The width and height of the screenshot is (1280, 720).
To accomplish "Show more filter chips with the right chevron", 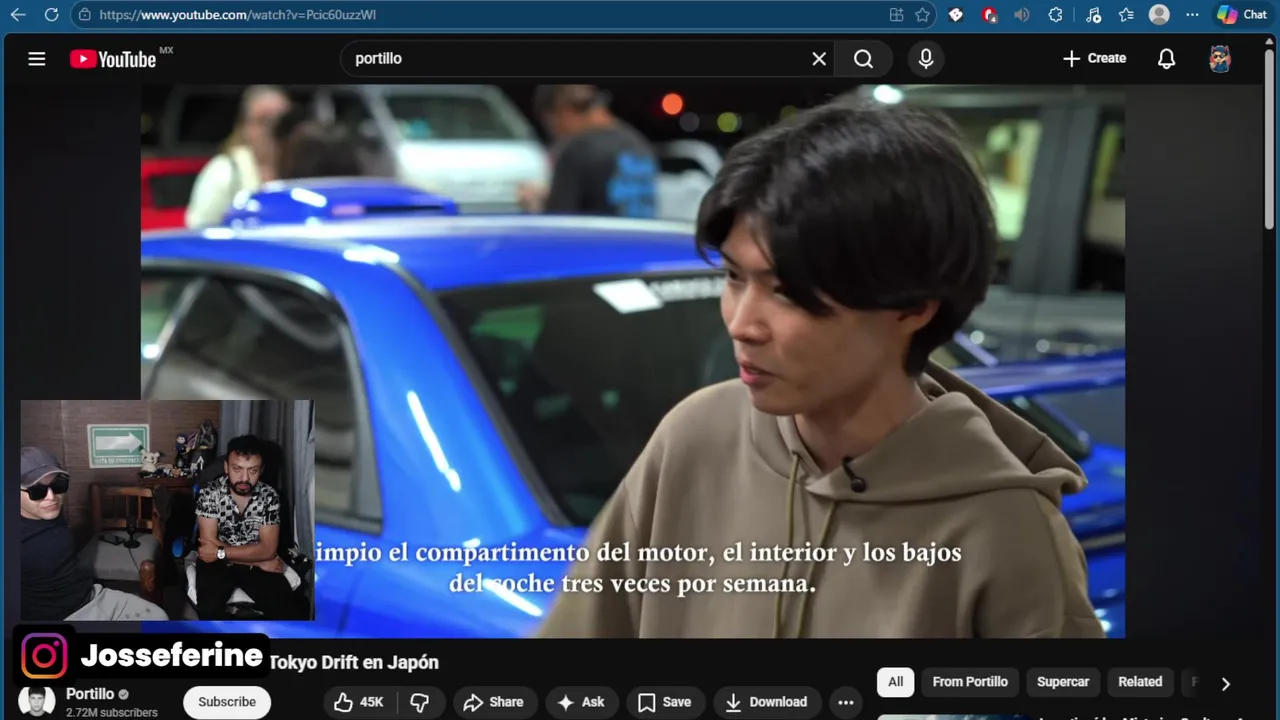I will point(1225,683).
